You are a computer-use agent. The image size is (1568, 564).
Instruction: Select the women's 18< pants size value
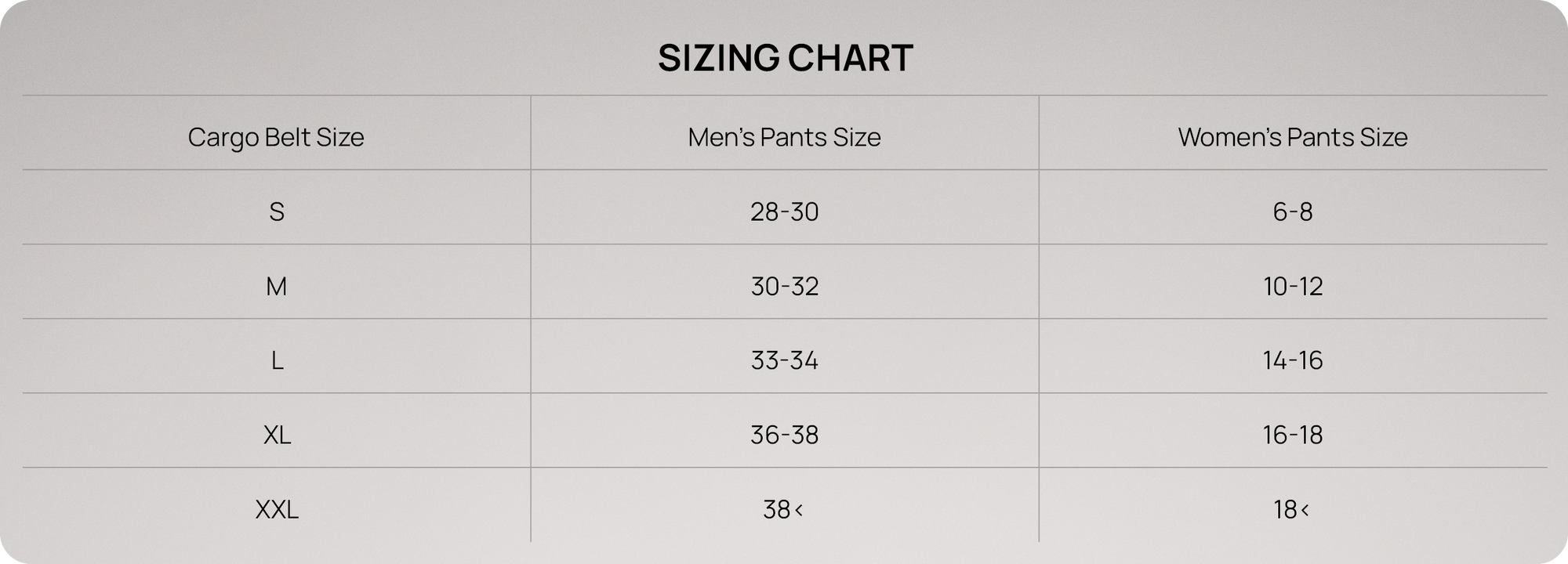[1290, 510]
